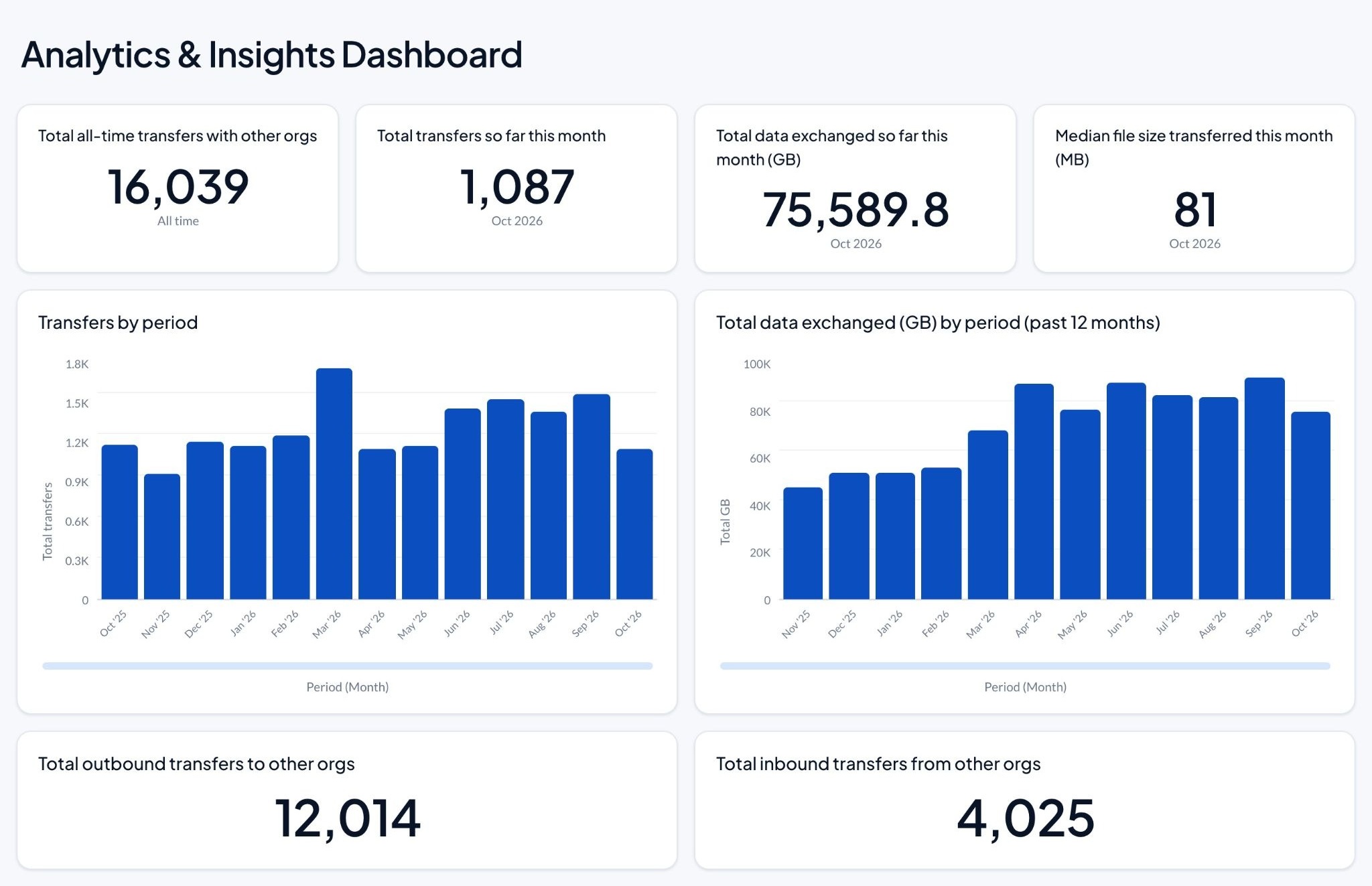The image size is (1372, 886).
Task: Click the 81 median file size value
Action: click(x=1194, y=210)
